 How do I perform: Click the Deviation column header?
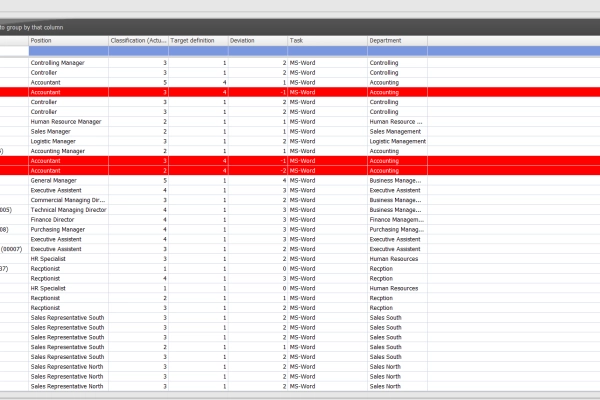258,41
